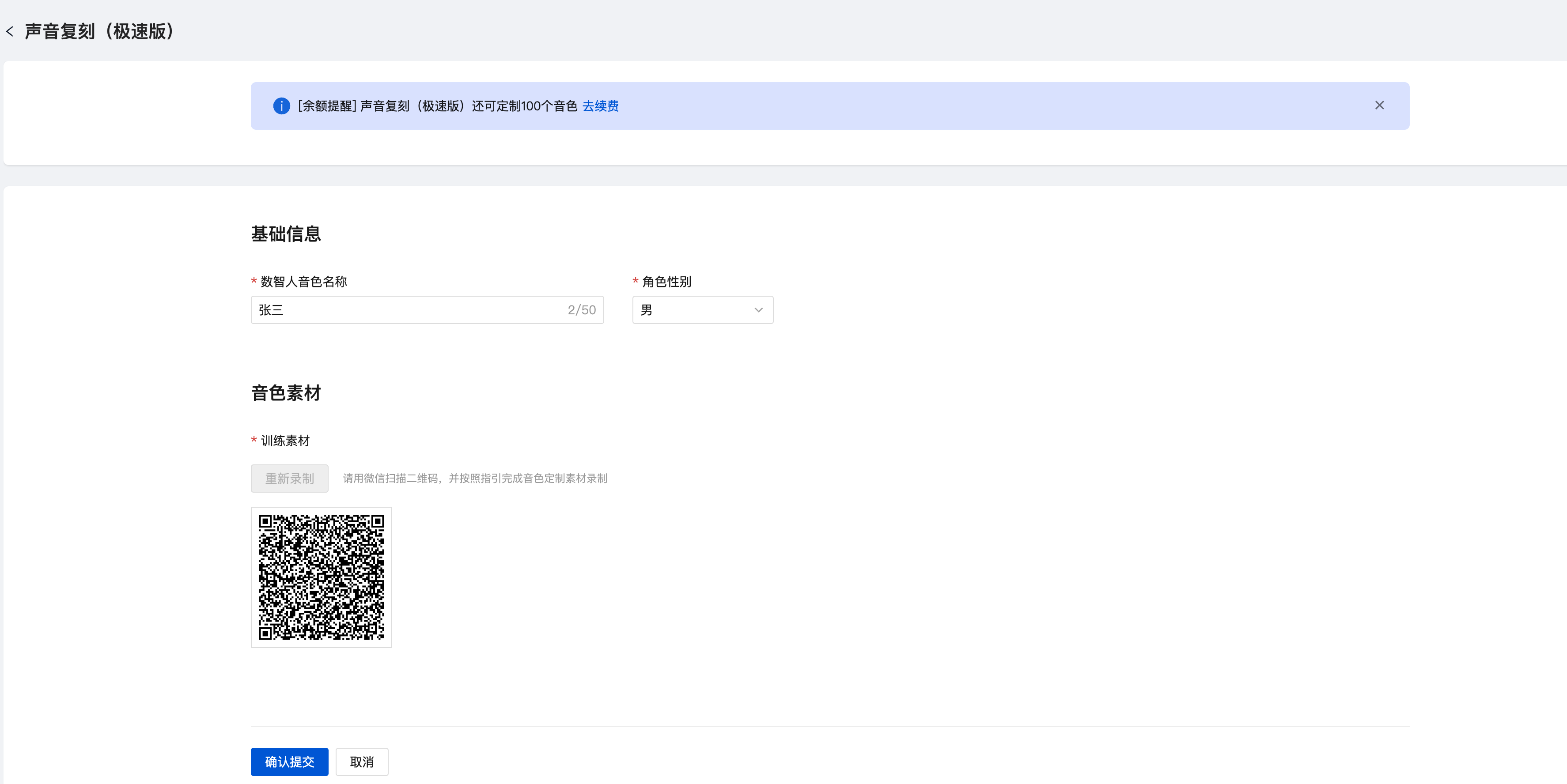Click the blue info icon in banner
Screen dimensions: 1567x784
(281, 106)
